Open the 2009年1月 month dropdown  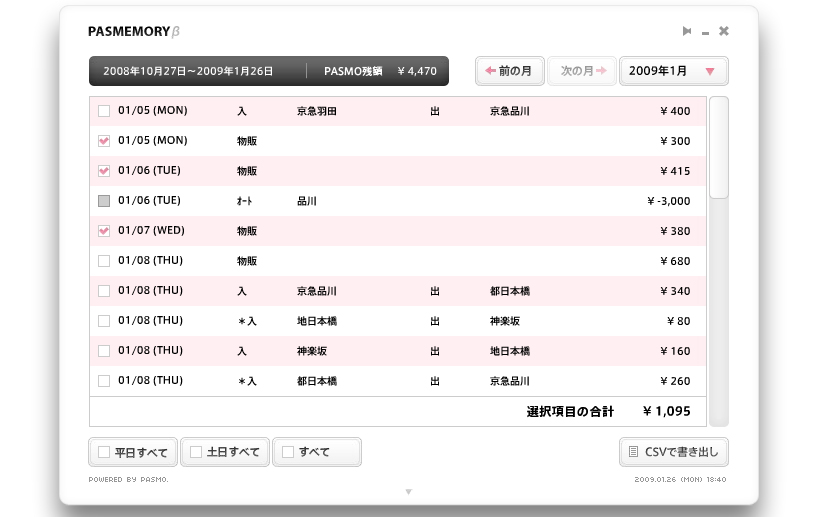click(674, 71)
